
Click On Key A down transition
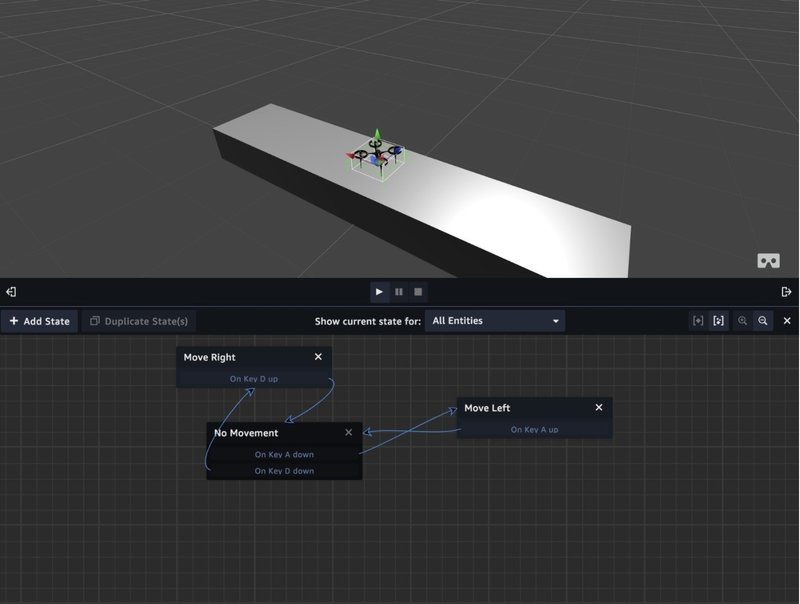click(x=284, y=455)
